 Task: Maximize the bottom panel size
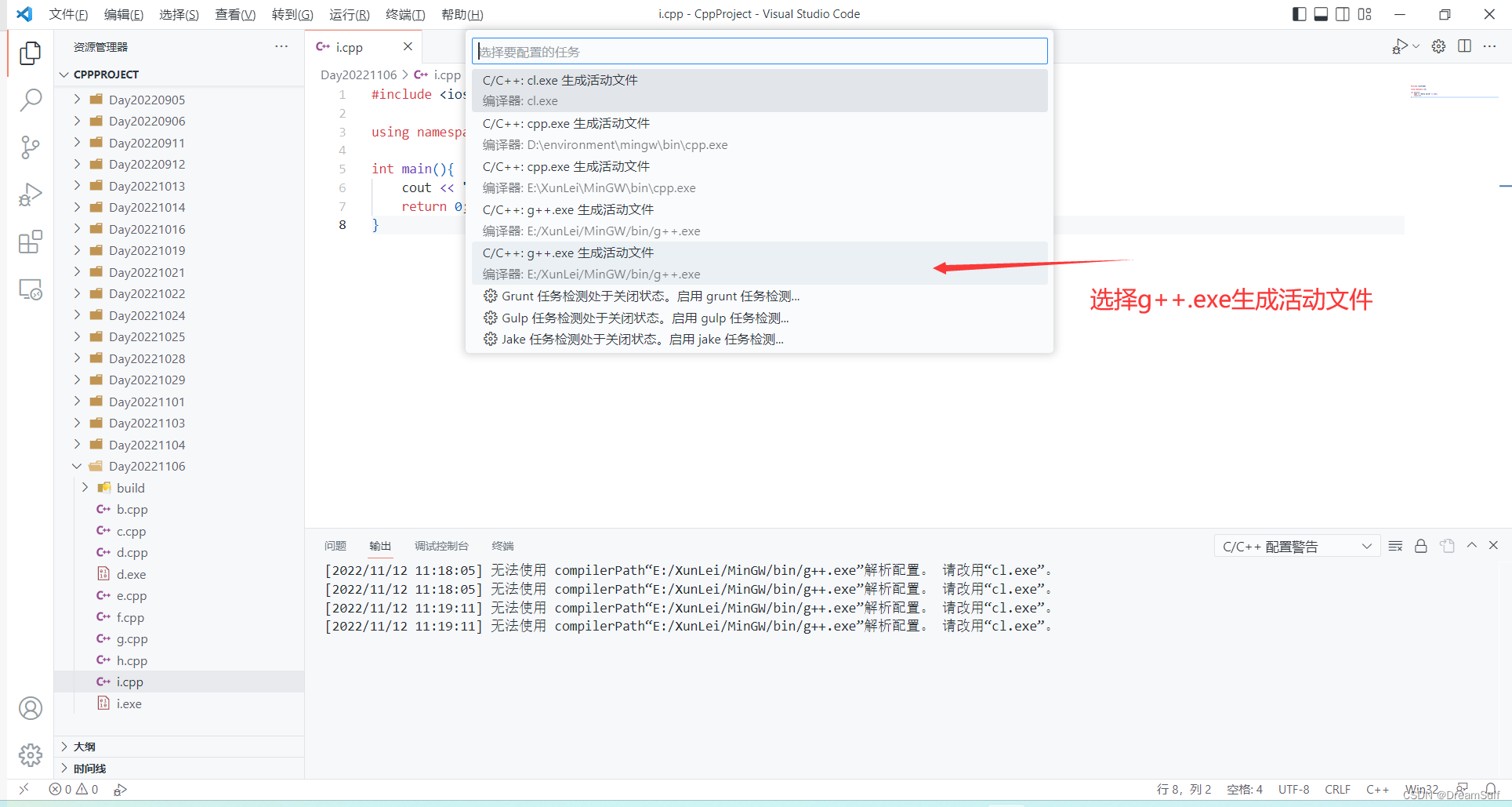click(1471, 545)
